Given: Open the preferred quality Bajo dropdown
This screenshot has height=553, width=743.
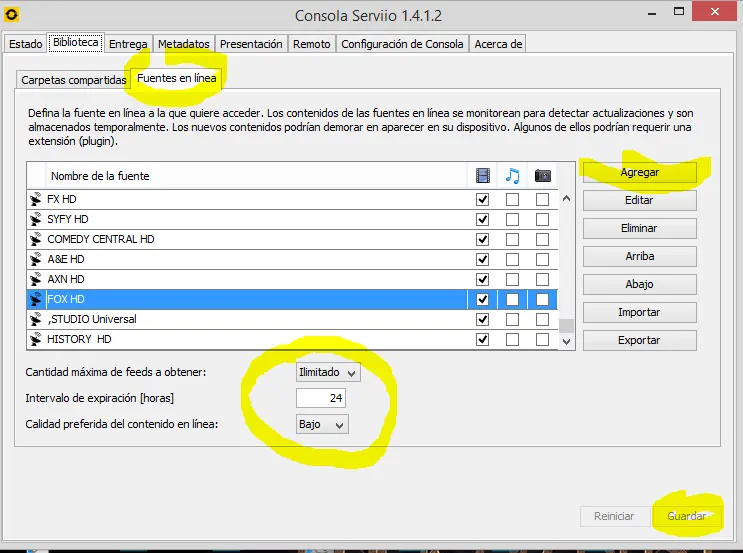Looking at the screenshot, I should tap(322, 424).
